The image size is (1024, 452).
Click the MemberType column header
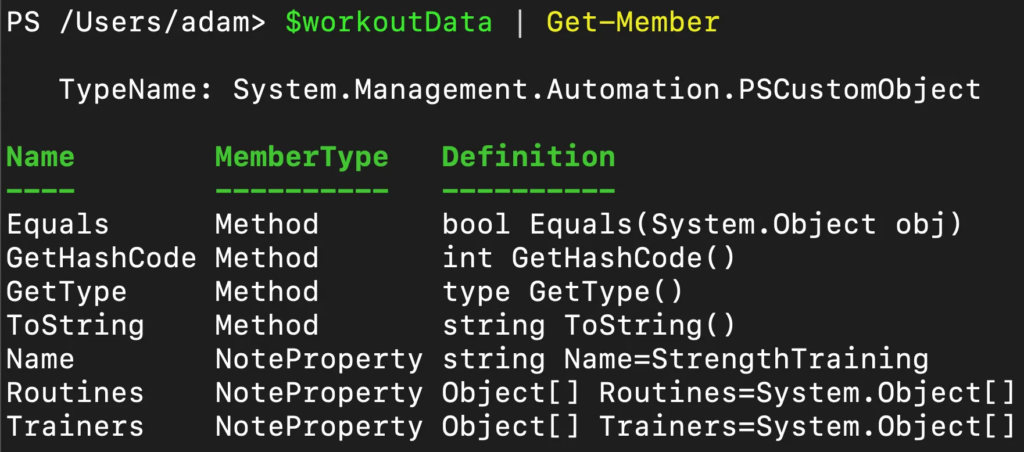click(302, 157)
